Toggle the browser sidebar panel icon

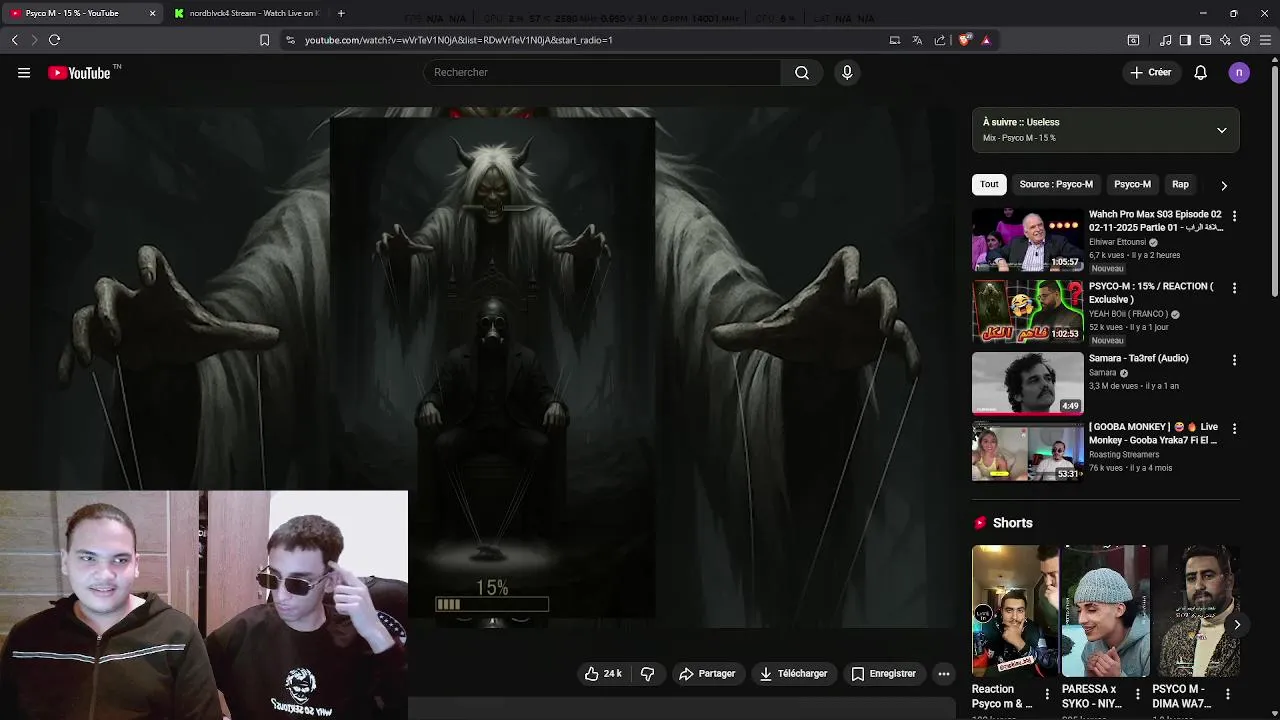1185,40
